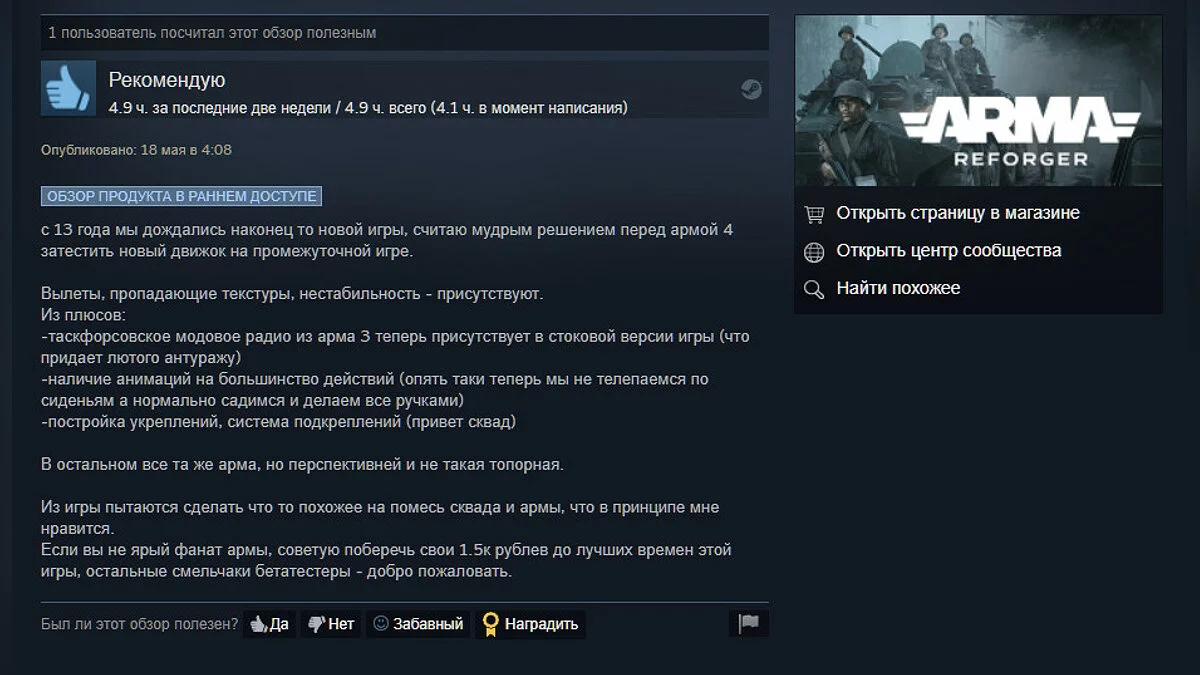Click the smiley icon on Забавный

click(x=381, y=623)
